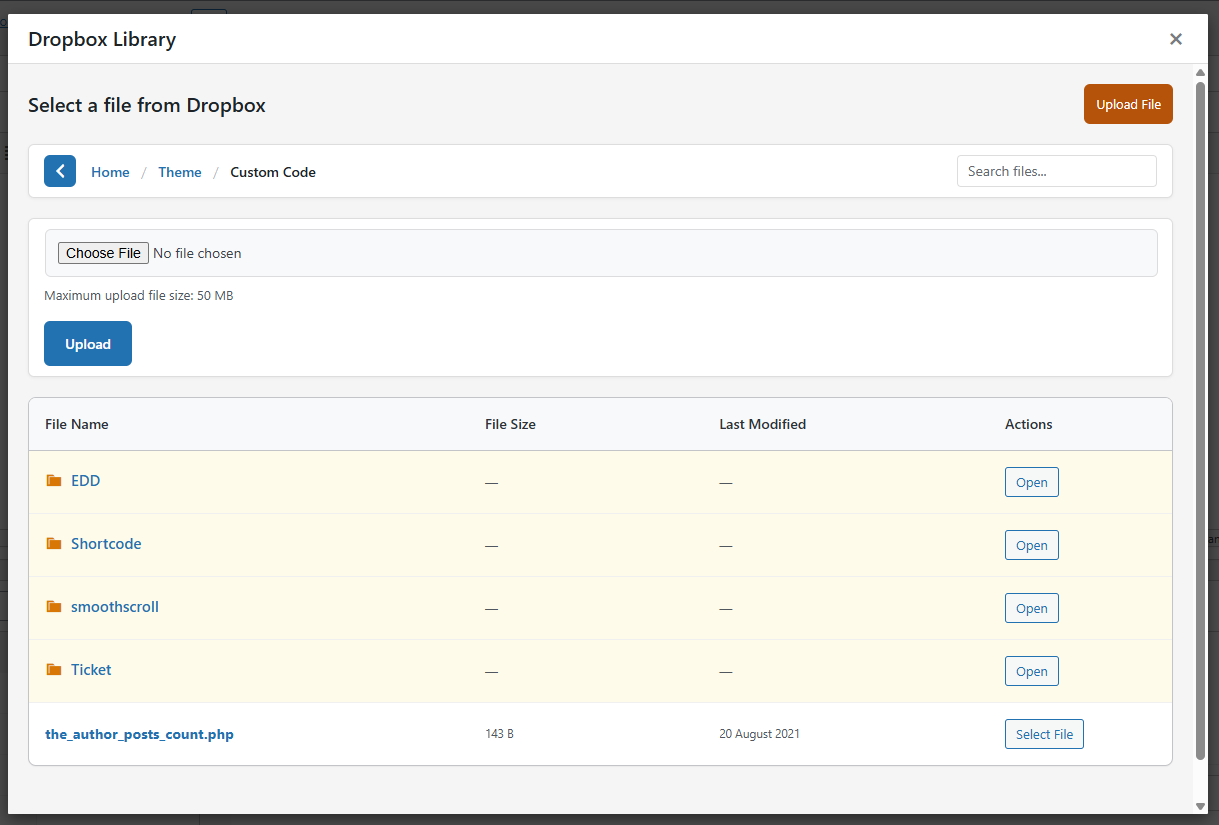Click the back arrow navigation icon
The height and width of the screenshot is (825, 1219).
pos(60,171)
